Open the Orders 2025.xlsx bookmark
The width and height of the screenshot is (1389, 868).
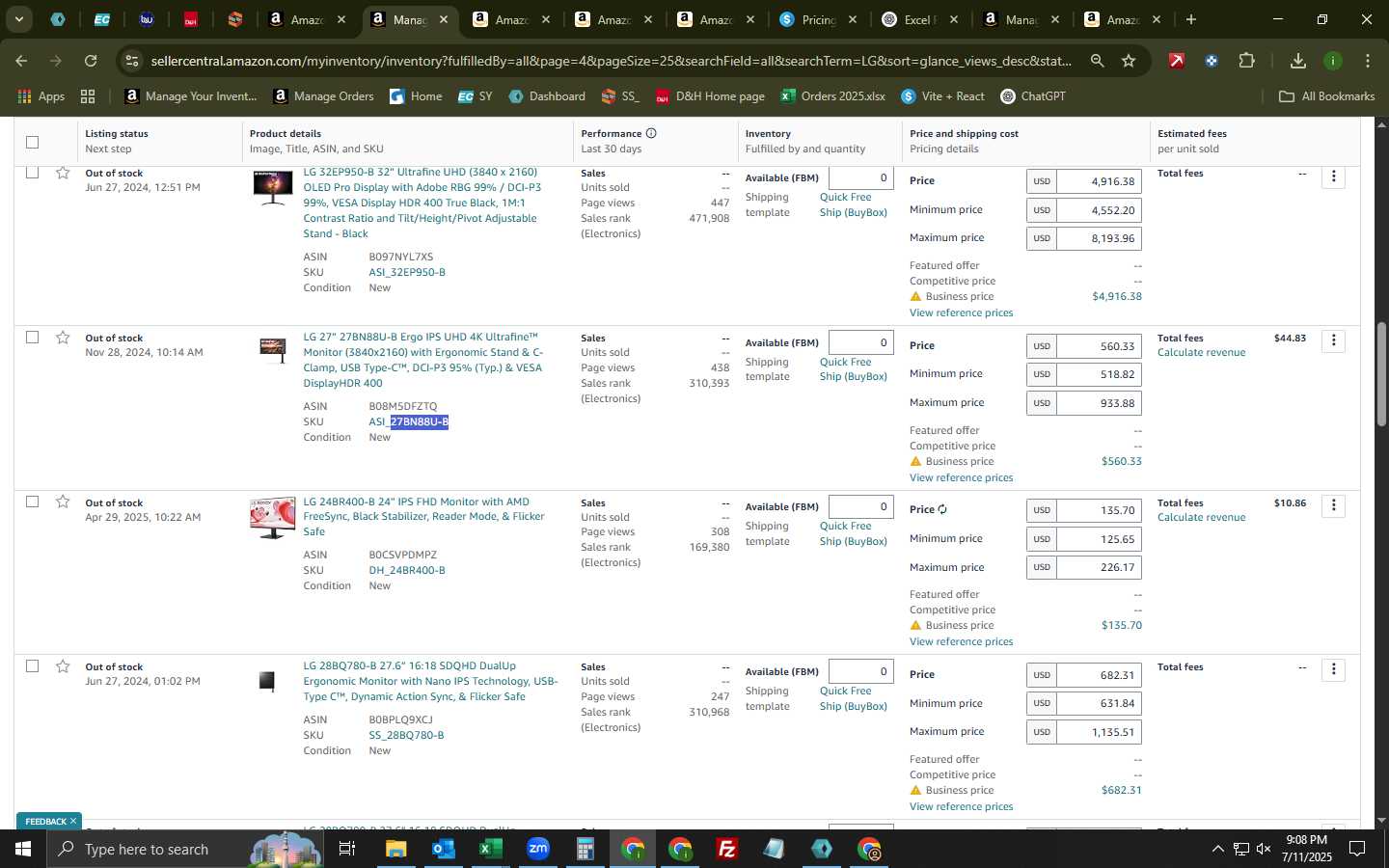tap(833, 96)
